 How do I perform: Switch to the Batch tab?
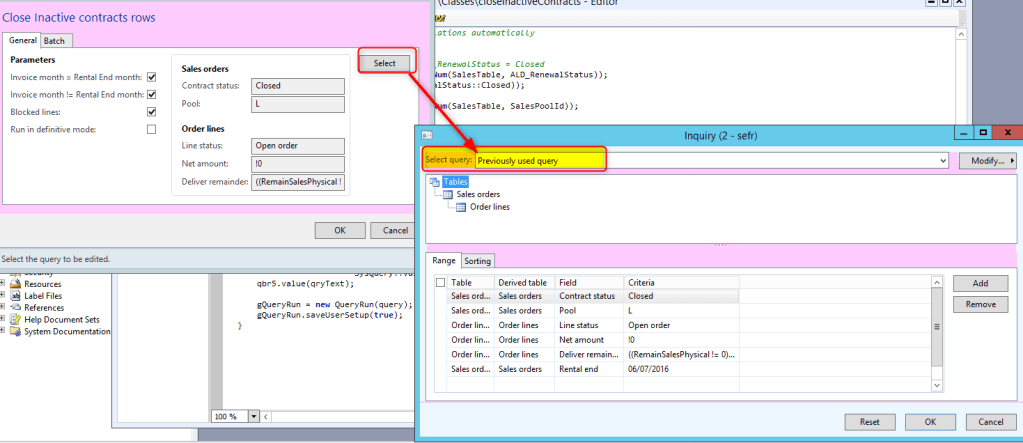(54, 40)
